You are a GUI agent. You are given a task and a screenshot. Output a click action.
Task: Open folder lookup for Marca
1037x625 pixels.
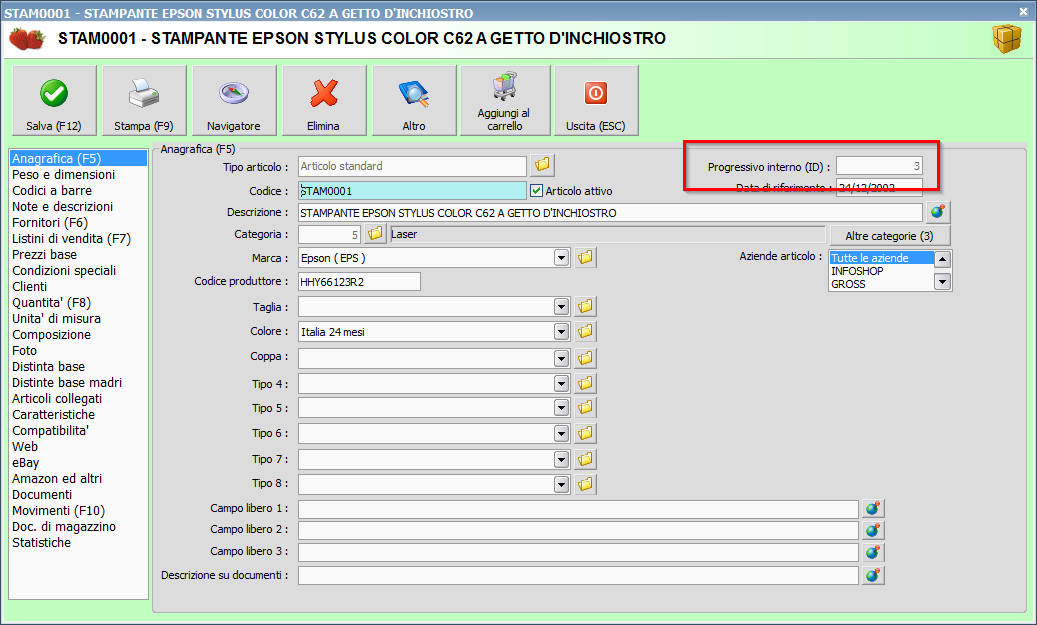pos(585,257)
